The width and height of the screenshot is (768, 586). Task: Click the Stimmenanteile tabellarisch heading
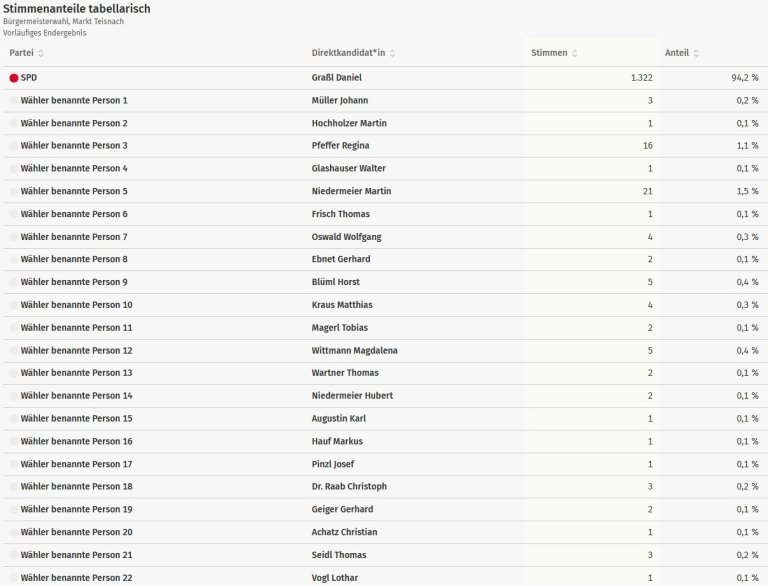pyautogui.click(x=77, y=8)
